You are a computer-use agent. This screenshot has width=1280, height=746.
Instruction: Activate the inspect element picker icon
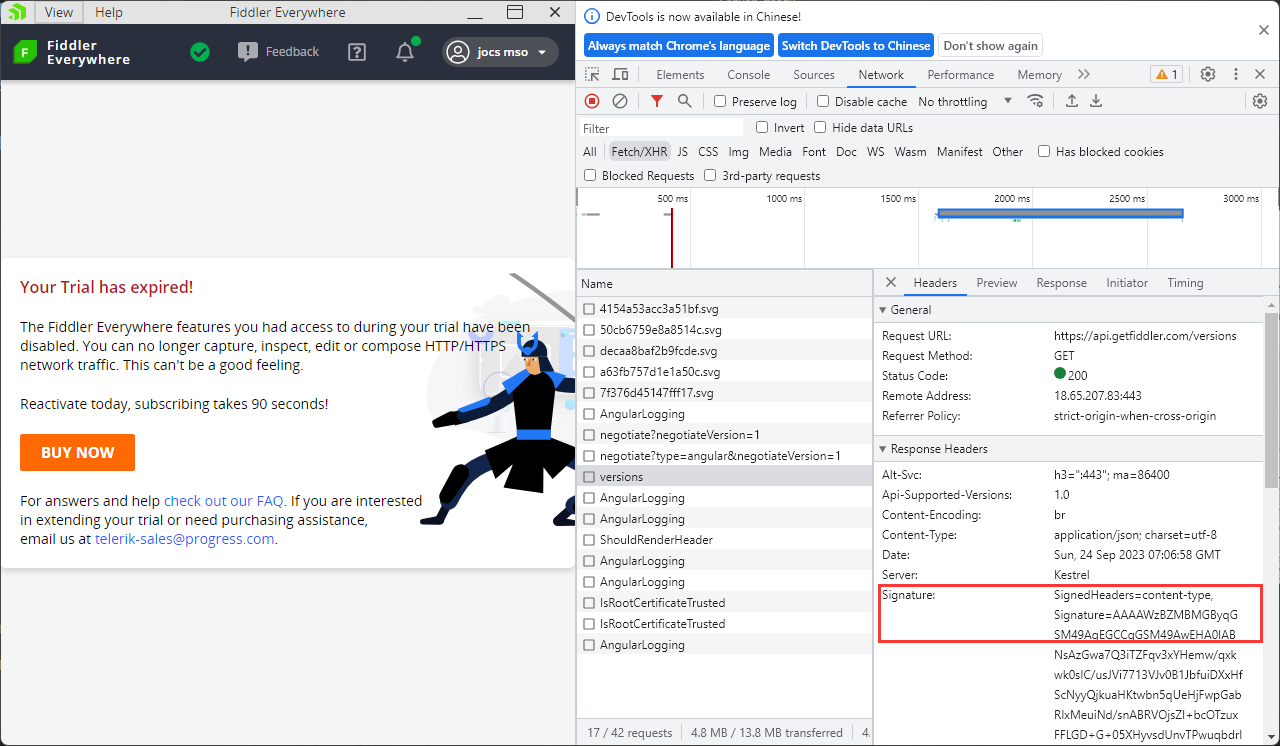click(x=593, y=75)
